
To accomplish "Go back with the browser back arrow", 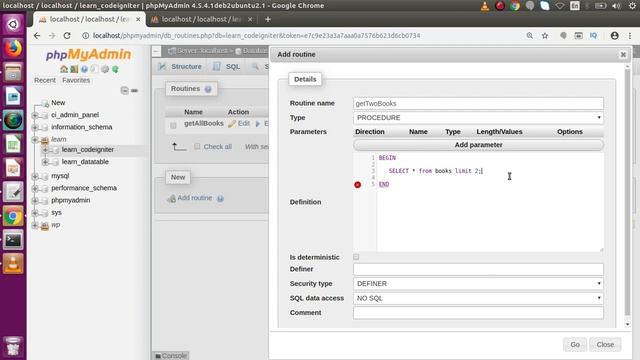I will coord(37,36).
